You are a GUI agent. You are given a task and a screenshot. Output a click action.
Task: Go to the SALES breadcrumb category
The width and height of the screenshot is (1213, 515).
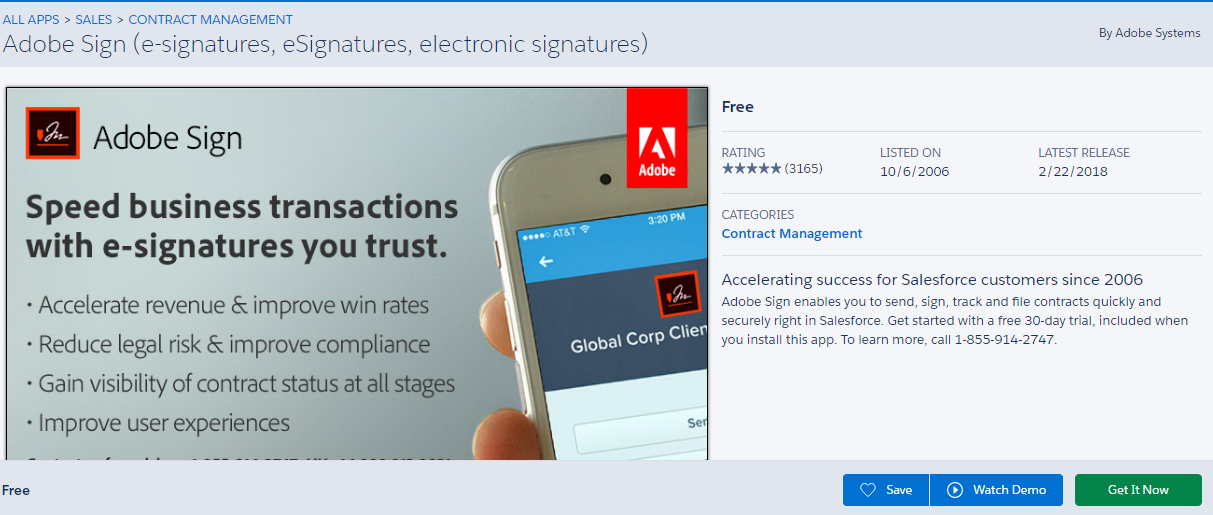94,19
